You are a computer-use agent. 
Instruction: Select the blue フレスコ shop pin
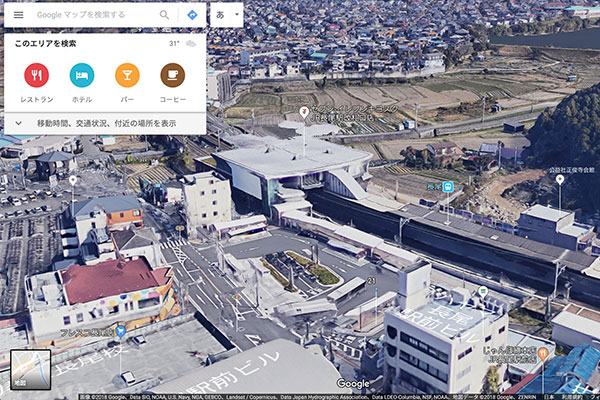click(120, 330)
